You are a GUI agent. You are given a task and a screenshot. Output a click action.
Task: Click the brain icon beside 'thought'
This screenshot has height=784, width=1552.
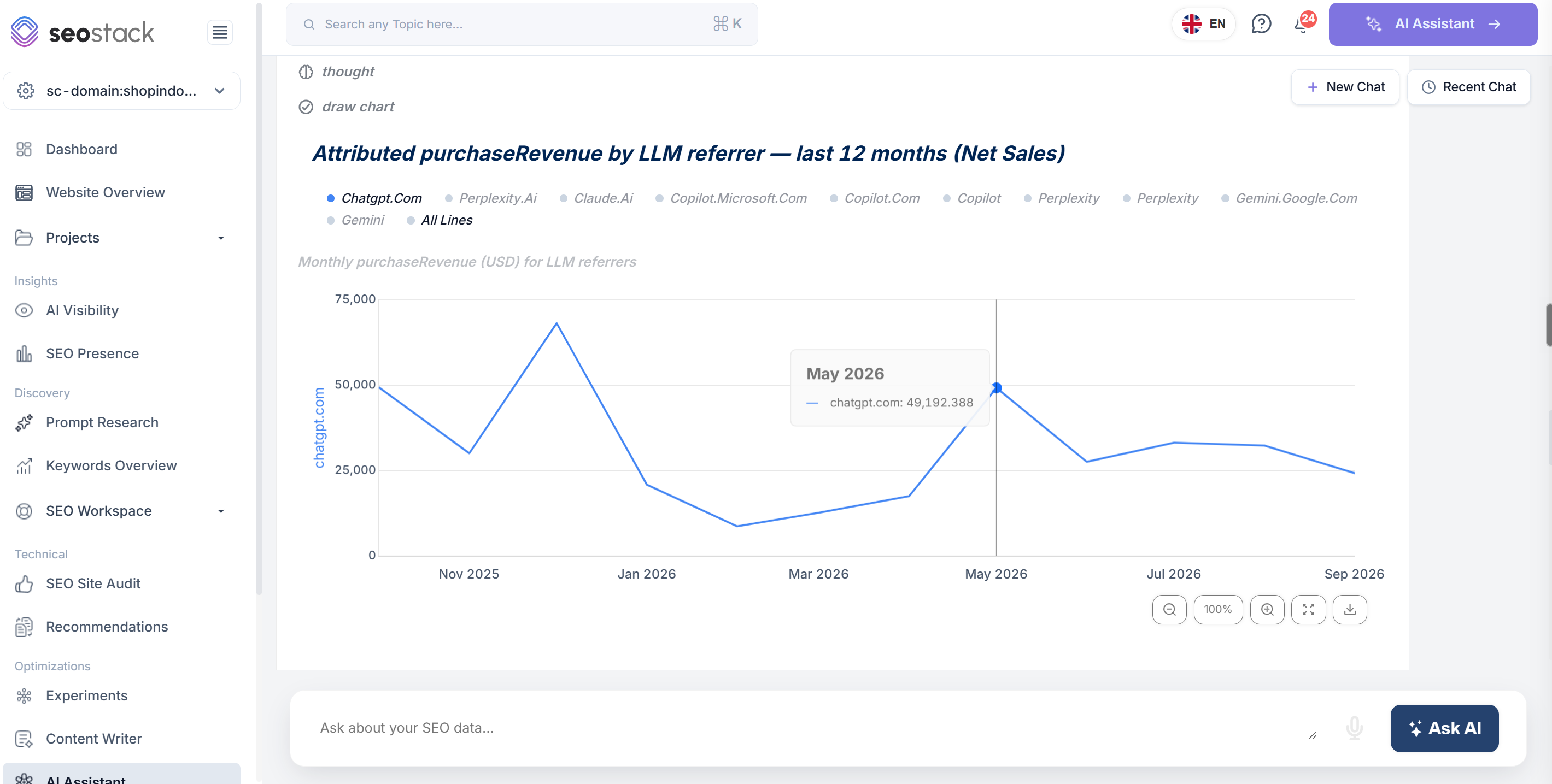pyautogui.click(x=306, y=72)
